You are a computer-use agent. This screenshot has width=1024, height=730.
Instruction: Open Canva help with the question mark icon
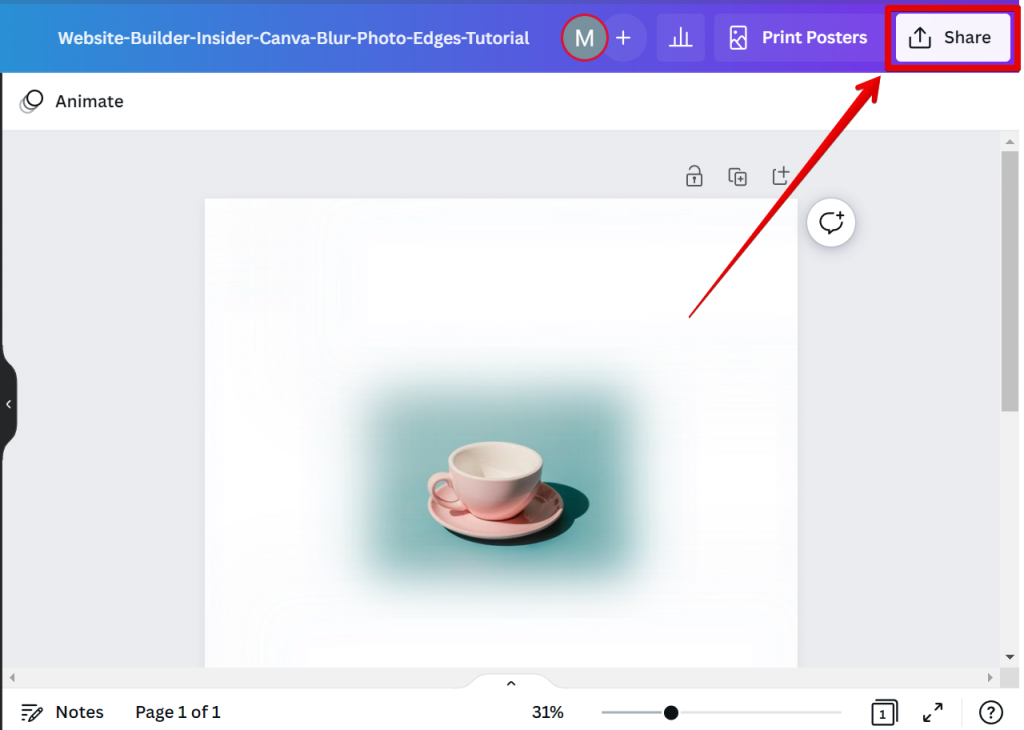point(990,712)
